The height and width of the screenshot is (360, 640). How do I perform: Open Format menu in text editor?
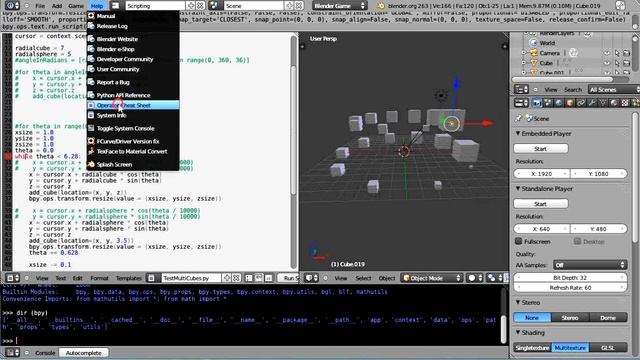point(99,278)
